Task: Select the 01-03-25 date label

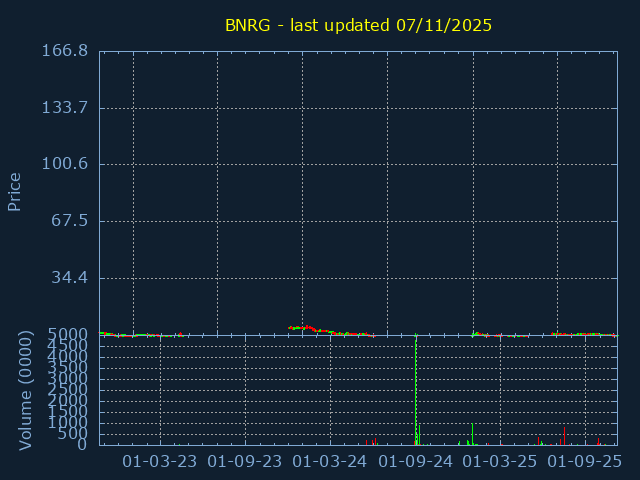Action: point(500,461)
